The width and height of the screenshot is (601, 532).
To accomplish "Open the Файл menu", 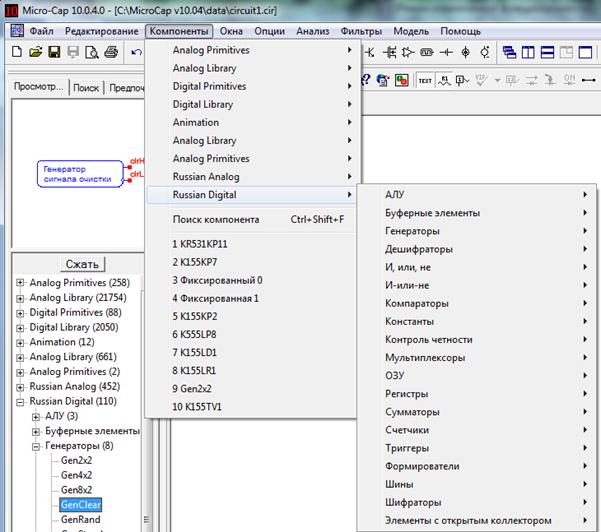I will point(41,31).
